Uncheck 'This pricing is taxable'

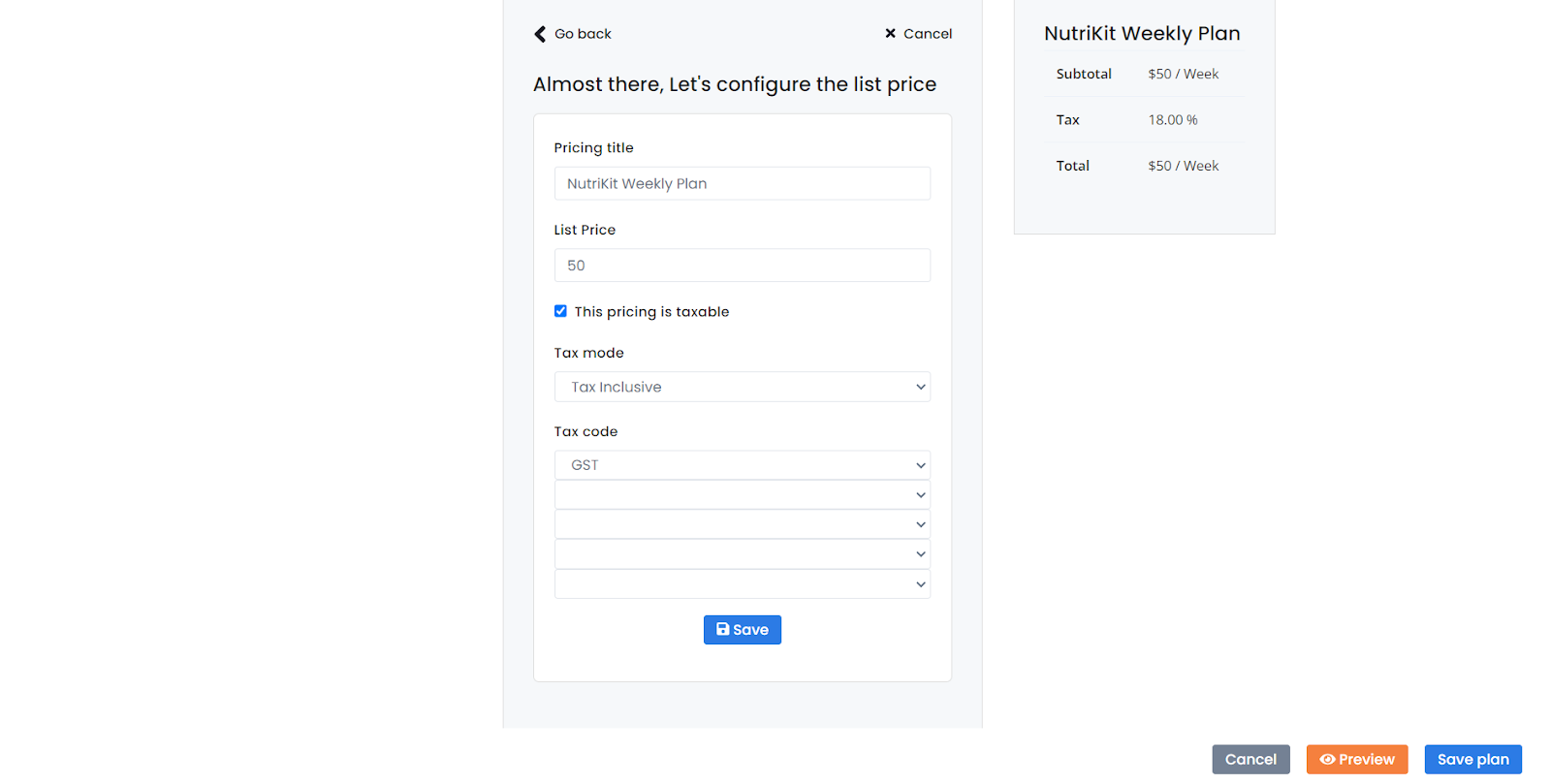point(560,310)
